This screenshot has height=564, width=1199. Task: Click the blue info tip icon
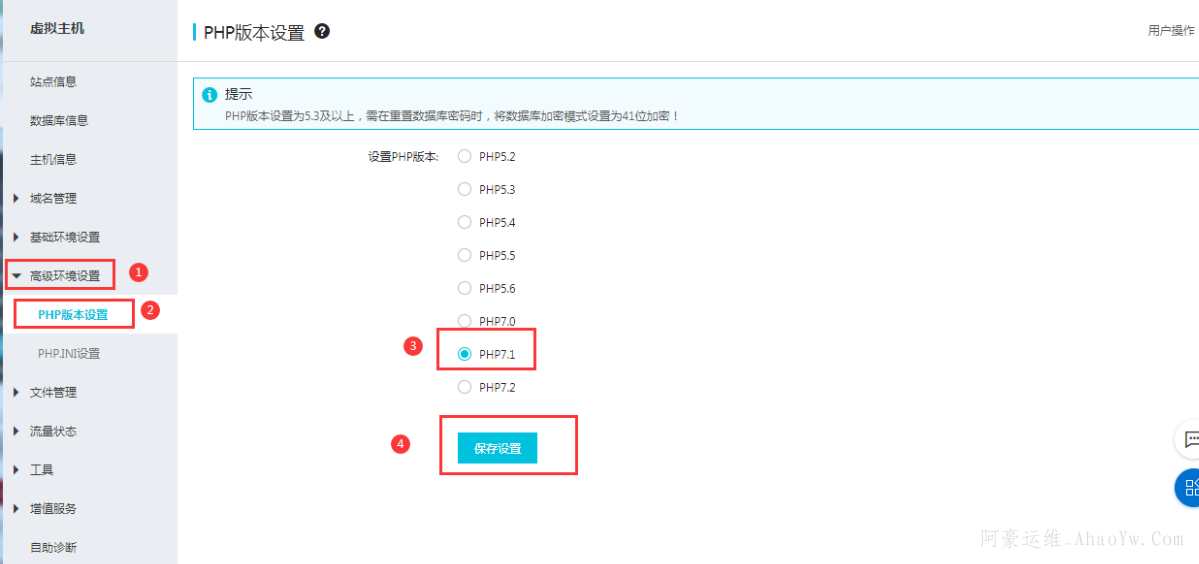pyautogui.click(x=210, y=95)
